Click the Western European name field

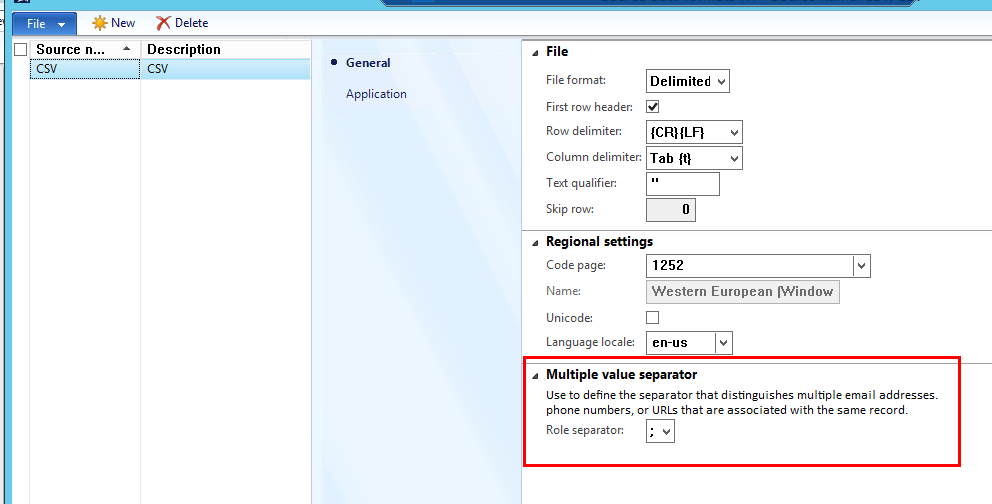[x=743, y=292]
